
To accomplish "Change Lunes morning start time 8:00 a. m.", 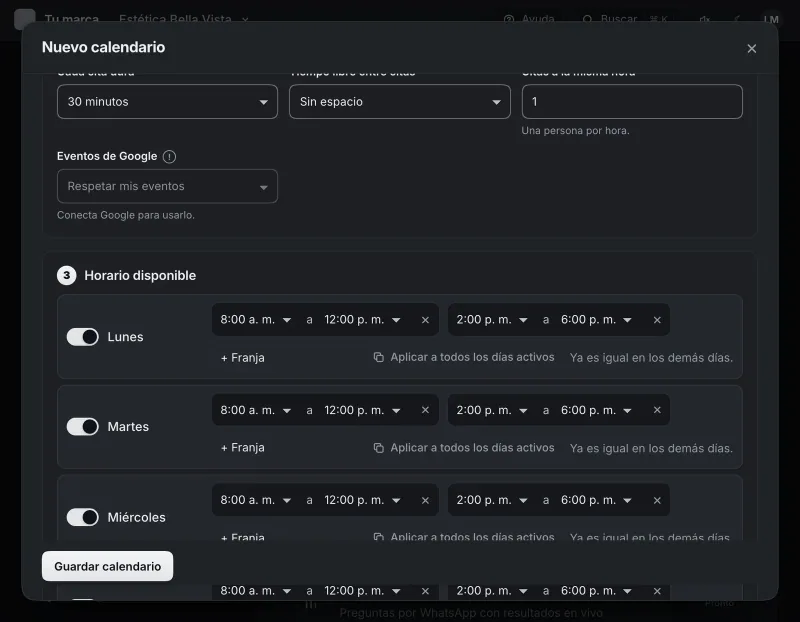I will click(256, 320).
